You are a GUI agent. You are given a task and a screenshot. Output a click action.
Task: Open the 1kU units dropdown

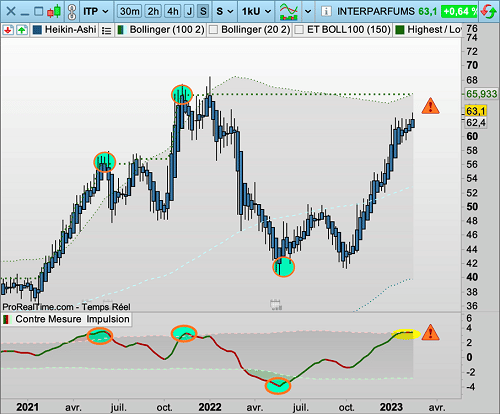click(x=256, y=12)
